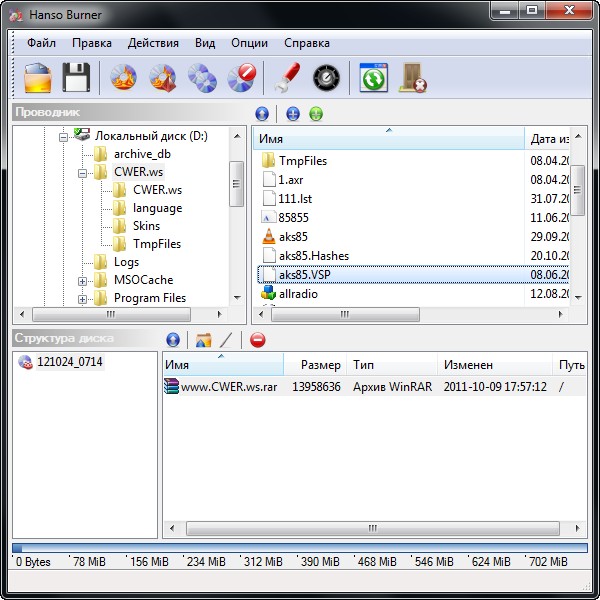Sort disc files by Размер column header
This screenshot has height=600, width=600.
pyautogui.click(x=320, y=365)
